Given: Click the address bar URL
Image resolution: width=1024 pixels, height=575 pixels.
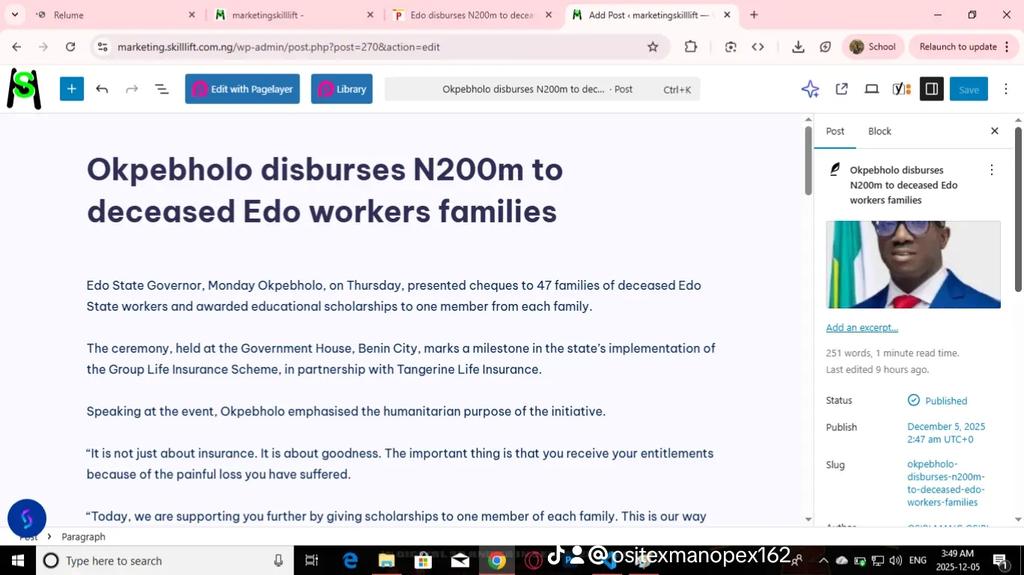Looking at the screenshot, I should (x=278, y=46).
